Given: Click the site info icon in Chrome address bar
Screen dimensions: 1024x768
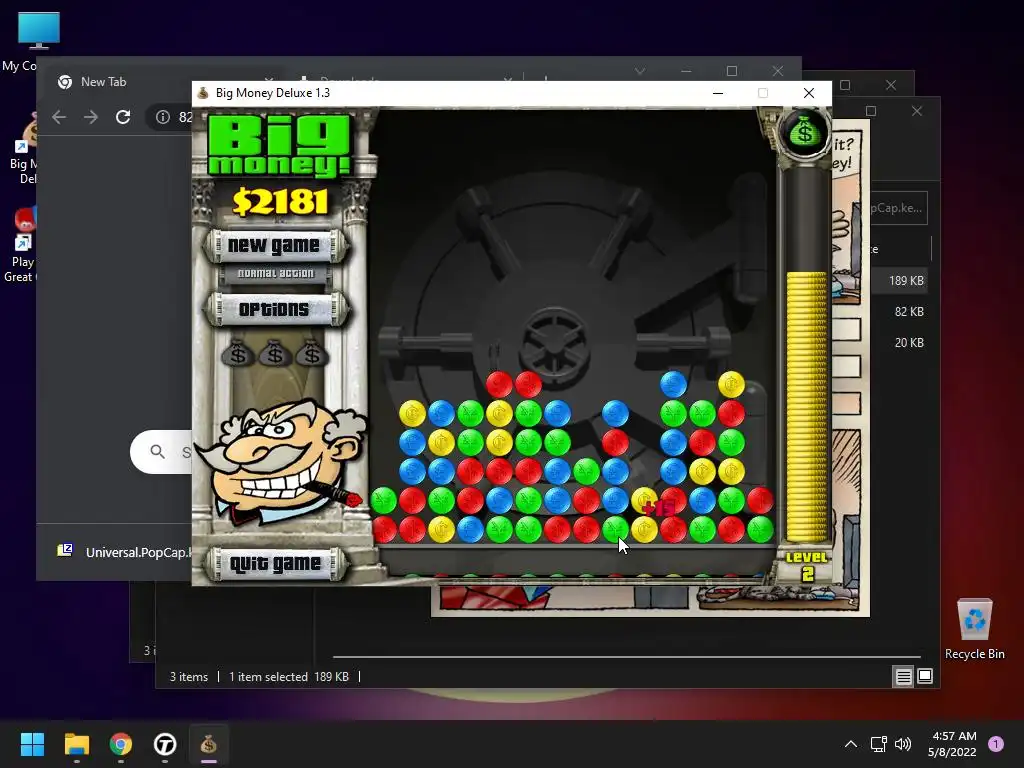Looking at the screenshot, I should pos(163,117).
